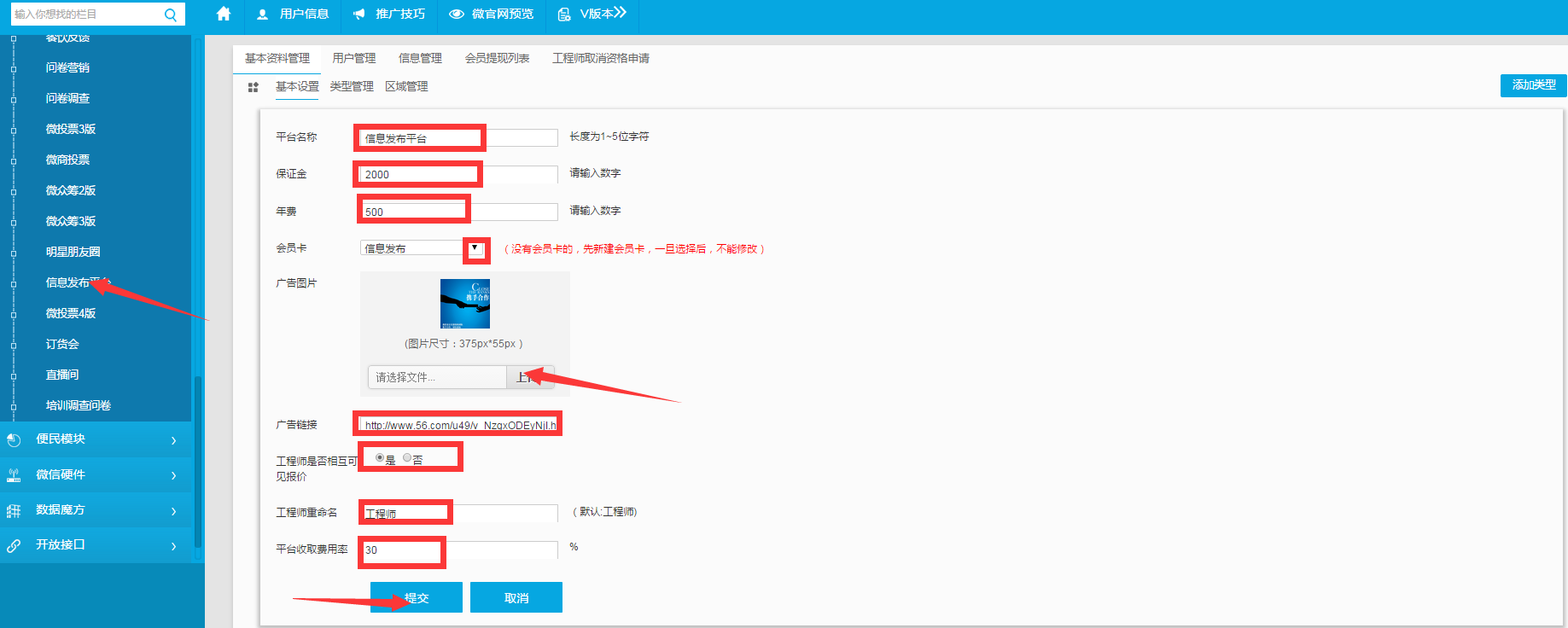Expand the 开放接口 chevron
Image resolution: width=1568 pixels, height=628 pixels.
173,545
